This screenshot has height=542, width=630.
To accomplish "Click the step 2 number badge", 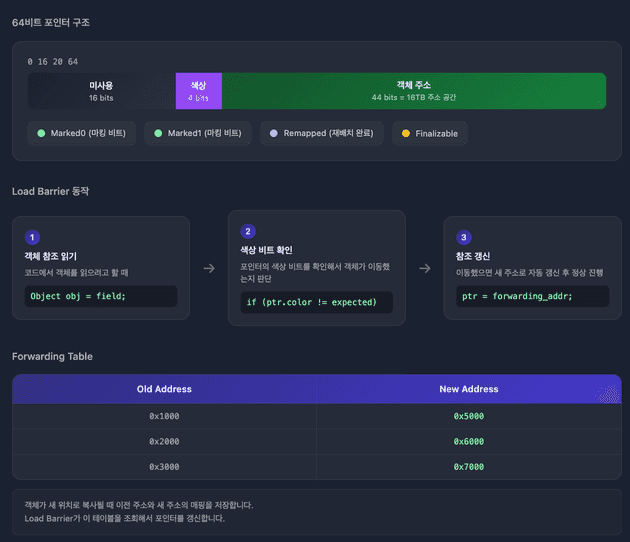I will 249,231.
